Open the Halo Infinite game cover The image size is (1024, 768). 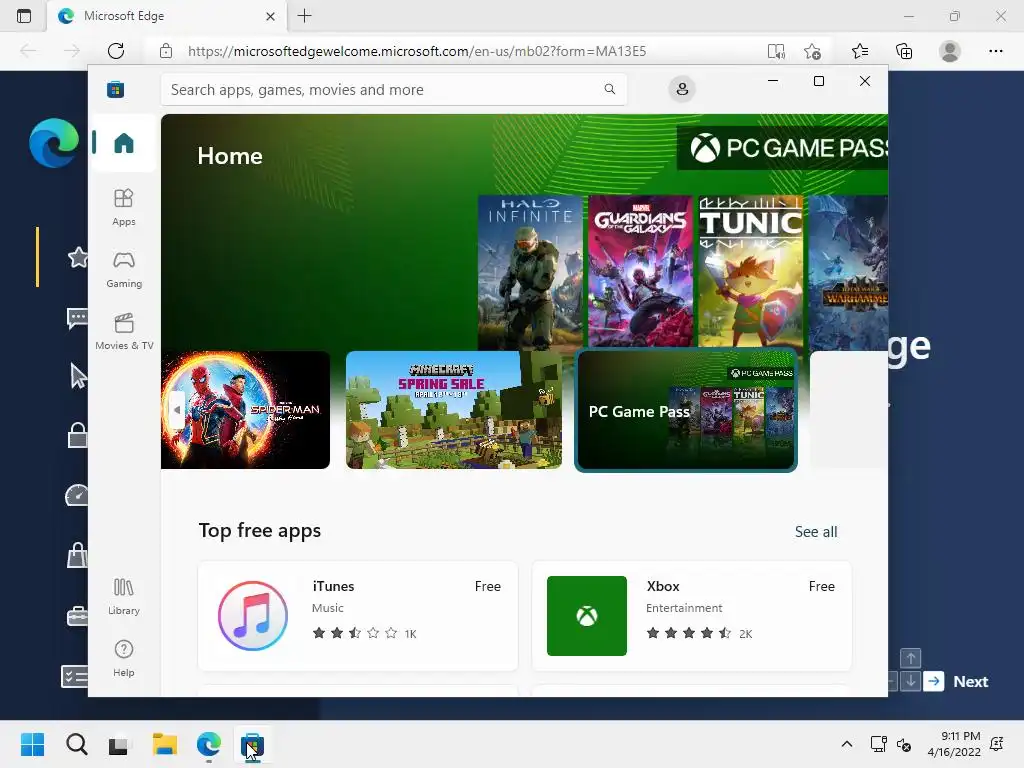530,272
